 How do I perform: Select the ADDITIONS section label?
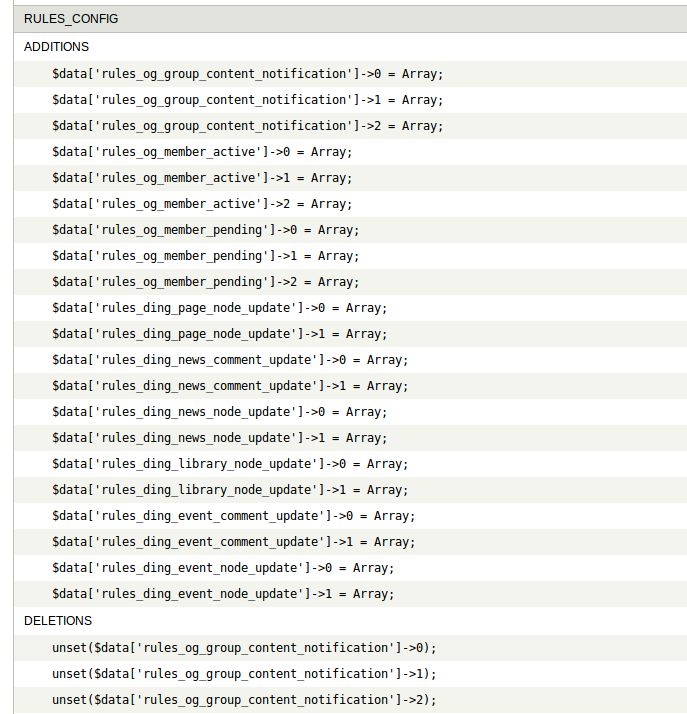(x=56, y=47)
